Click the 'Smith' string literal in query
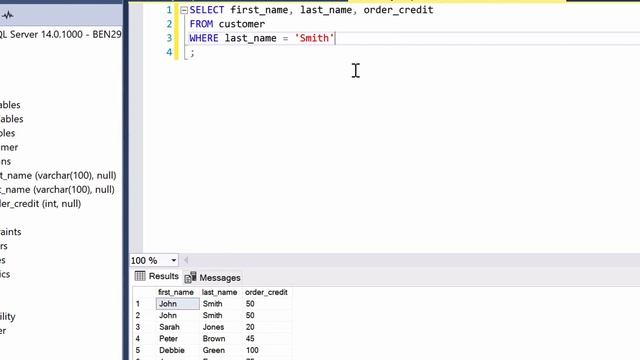The image size is (640, 360). pos(314,38)
